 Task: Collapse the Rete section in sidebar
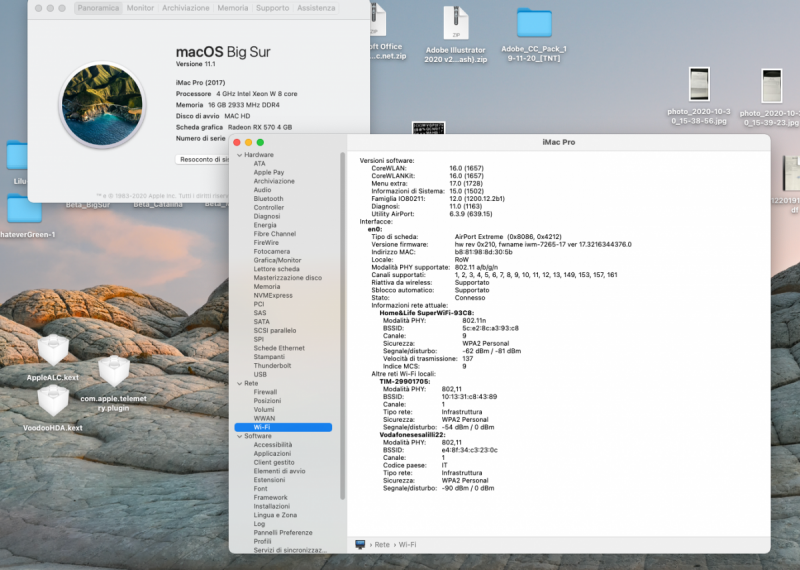240,383
